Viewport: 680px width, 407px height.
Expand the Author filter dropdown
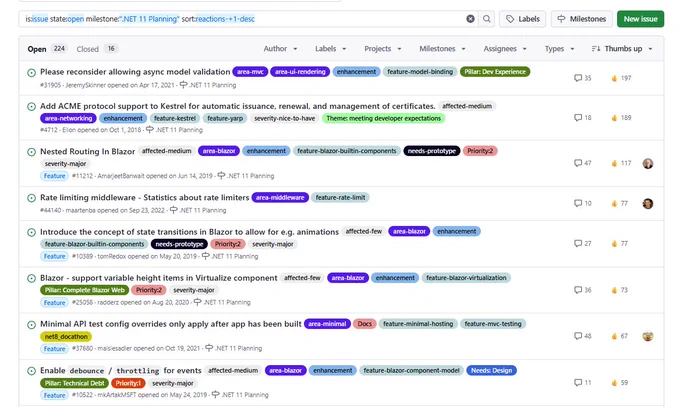(x=280, y=49)
